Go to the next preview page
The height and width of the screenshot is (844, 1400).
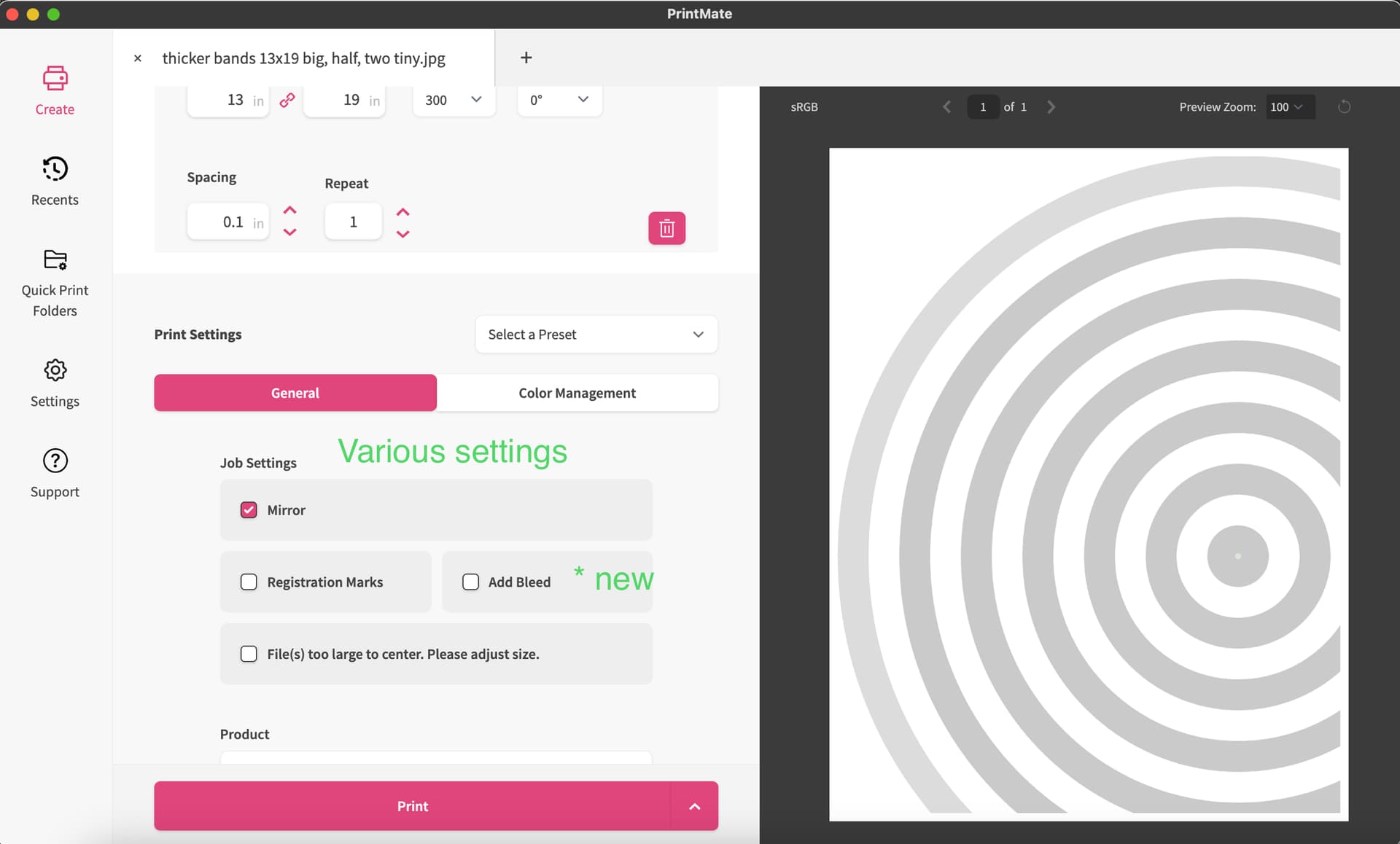1051,107
